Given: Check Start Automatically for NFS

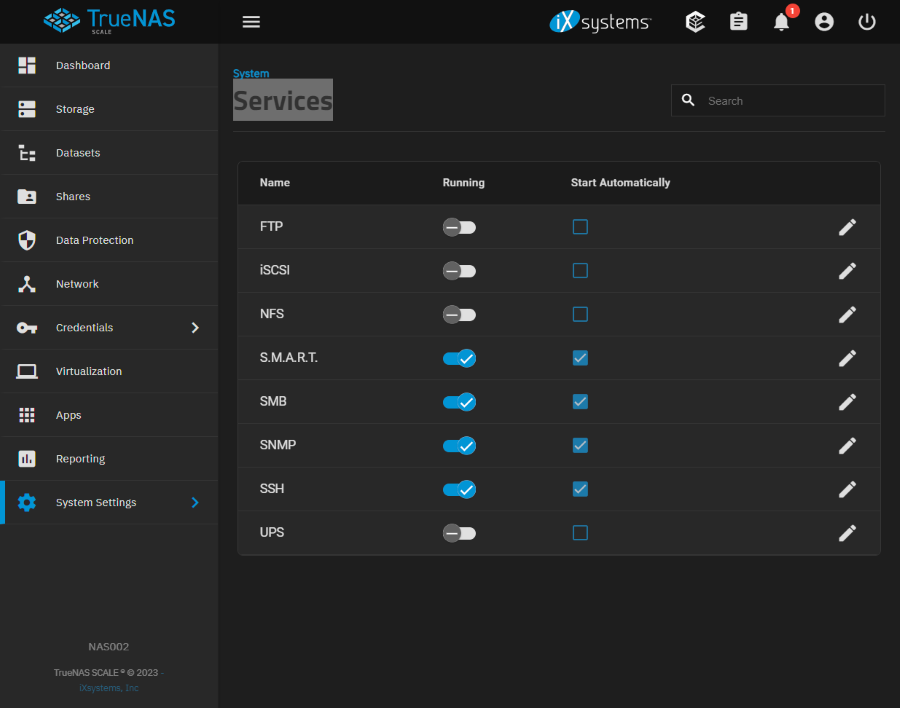Looking at the screenshot, I should coord(580,314).
